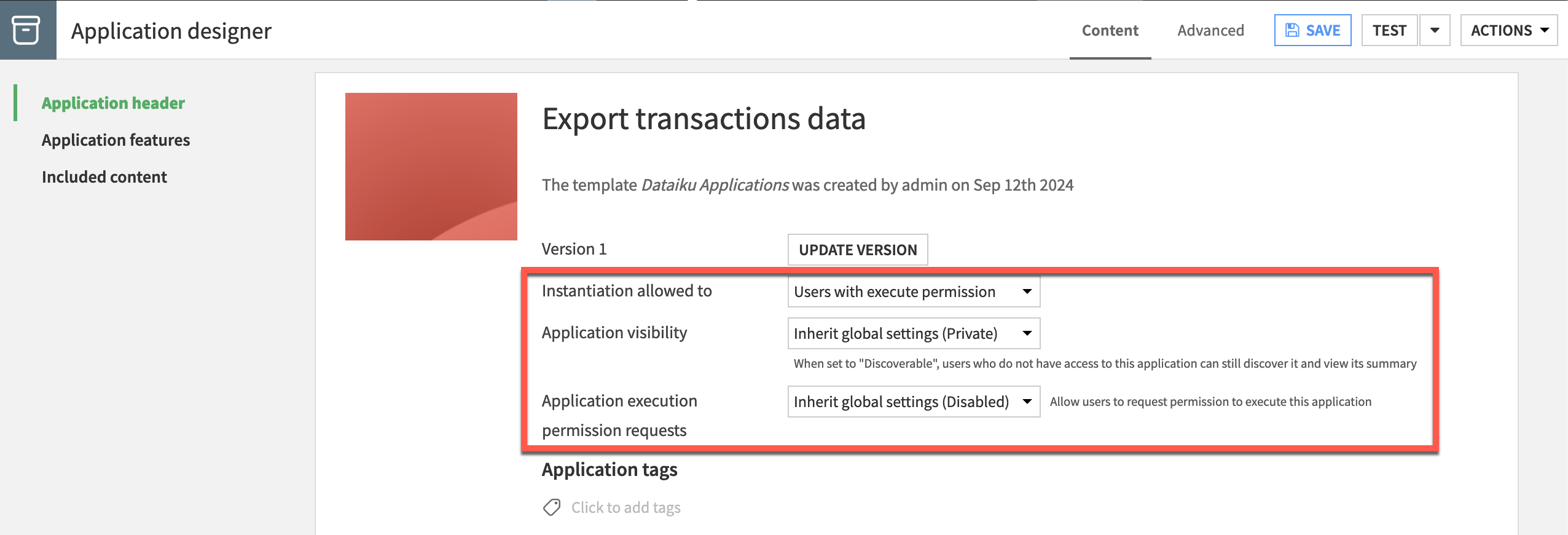1568x535 pixels.
Task: Click the floppy disk save icon
Action: point(1292,30)
